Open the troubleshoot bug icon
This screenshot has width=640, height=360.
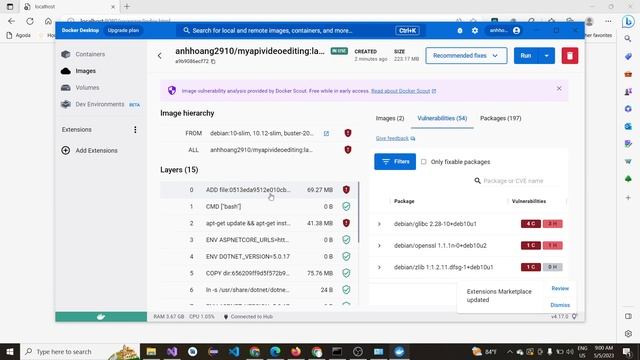(460, 31)
